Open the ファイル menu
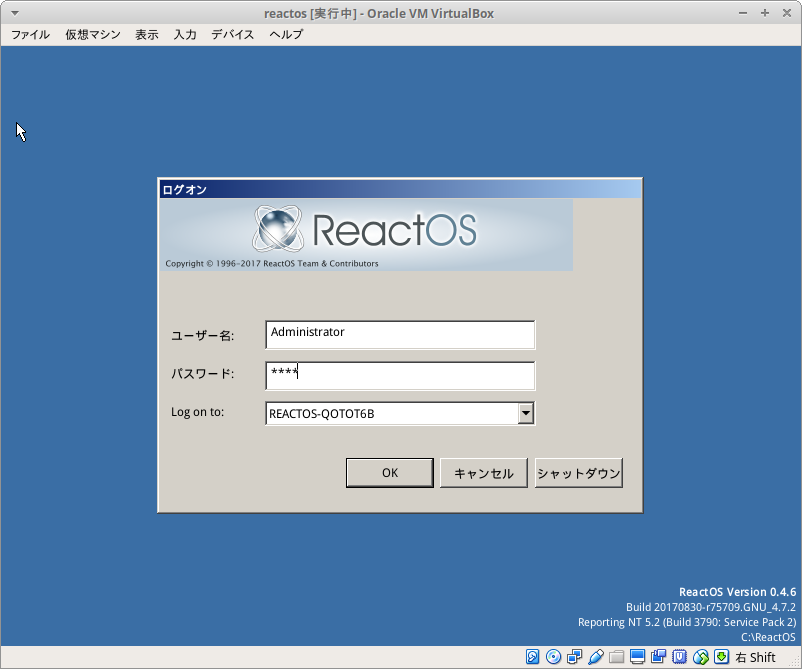 click(x=30, y=34)
